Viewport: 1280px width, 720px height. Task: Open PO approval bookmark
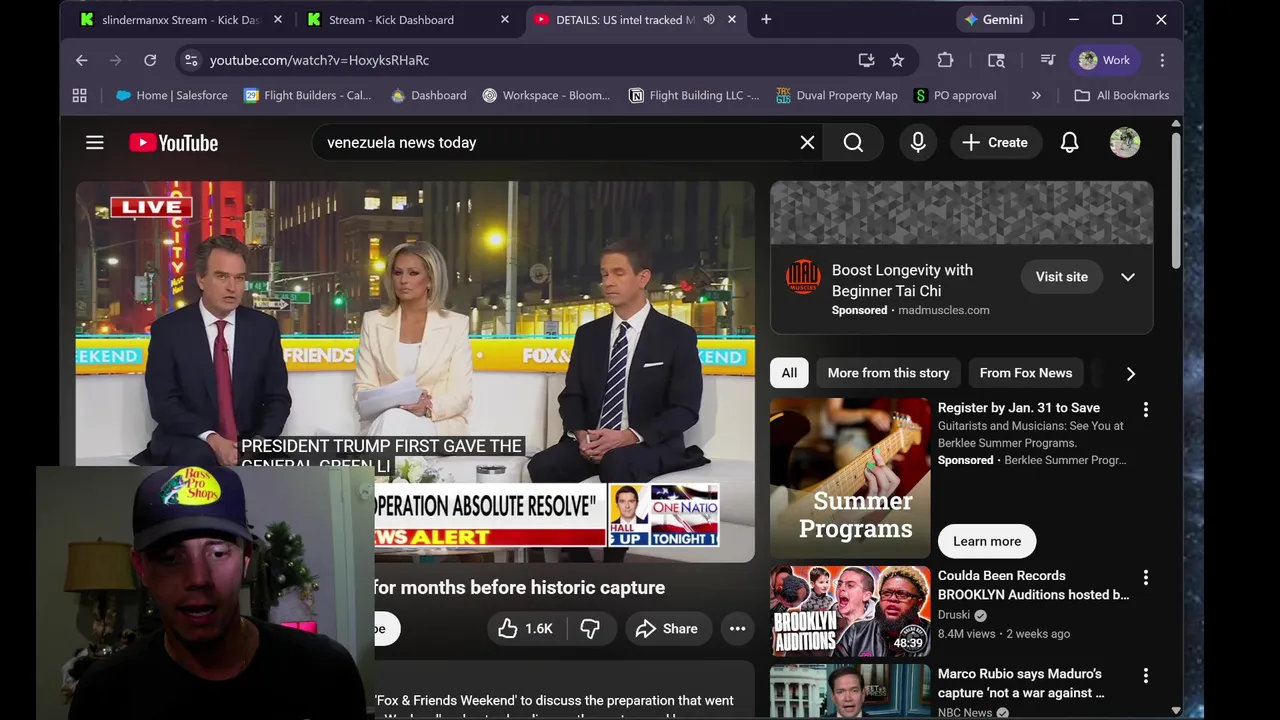pos(955,95)
